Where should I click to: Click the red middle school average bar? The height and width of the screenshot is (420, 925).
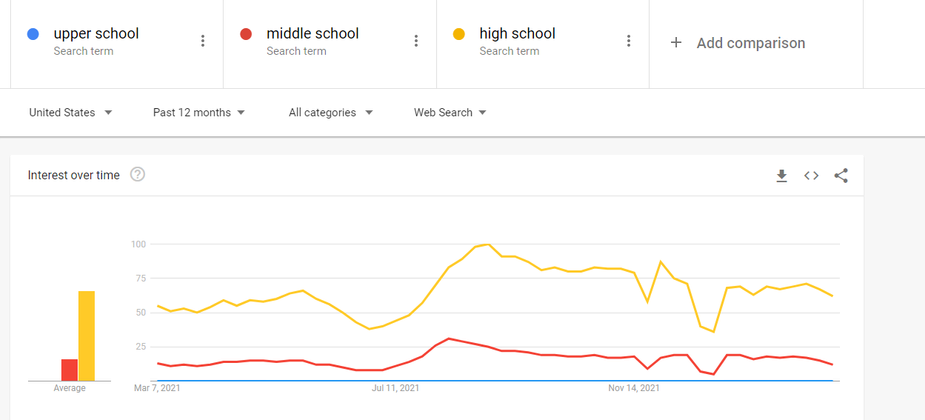(70, 370)
